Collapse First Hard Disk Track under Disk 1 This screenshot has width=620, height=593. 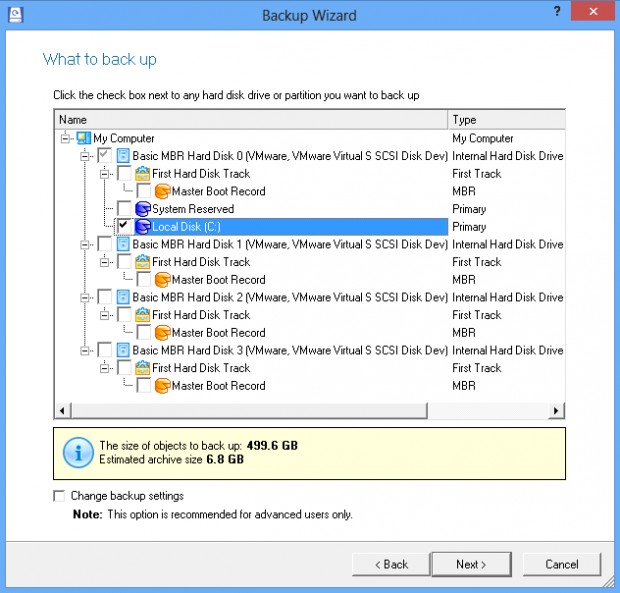pos(104,262)
